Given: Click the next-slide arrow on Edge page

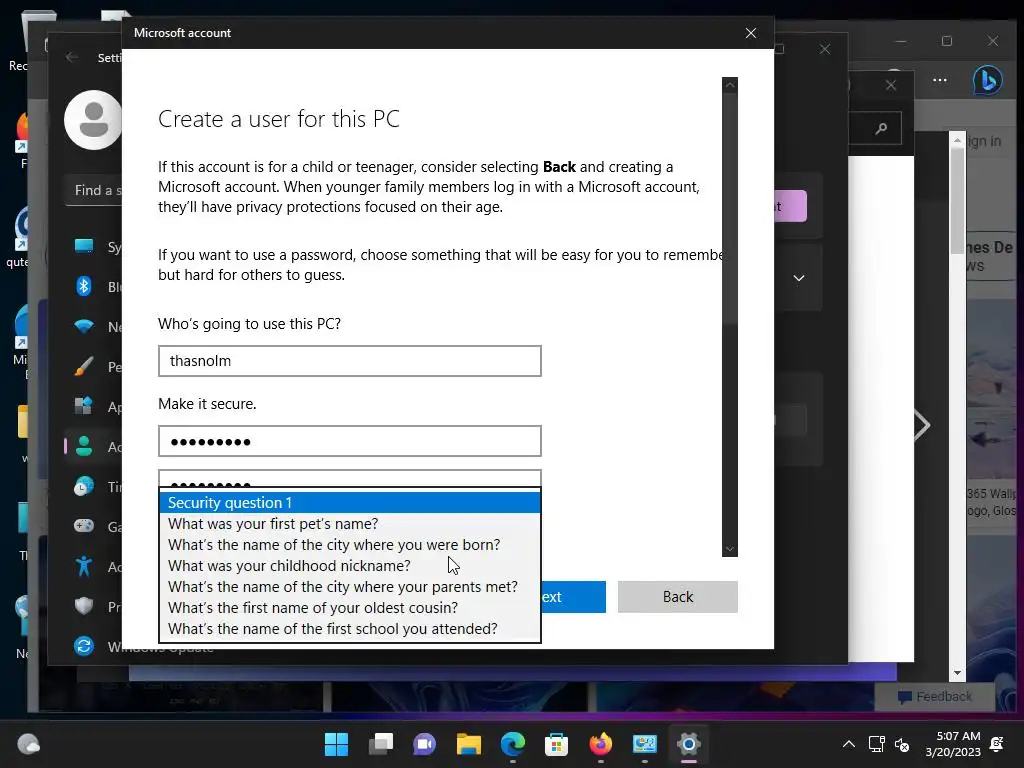Looking at the screenshot, I should (921, 426).
